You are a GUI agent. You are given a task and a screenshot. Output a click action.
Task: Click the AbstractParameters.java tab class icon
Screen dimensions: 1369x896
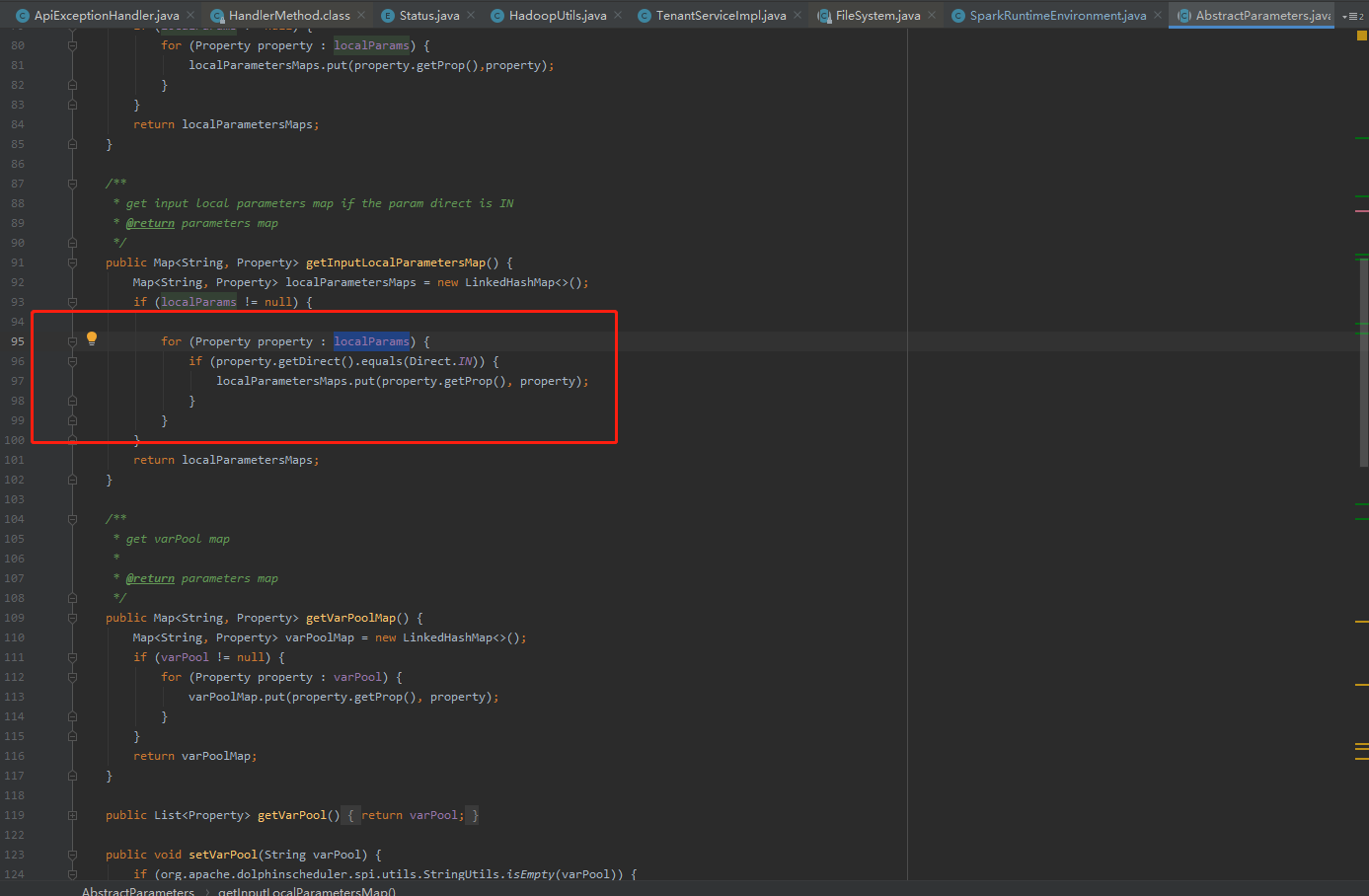(1184, 16)
